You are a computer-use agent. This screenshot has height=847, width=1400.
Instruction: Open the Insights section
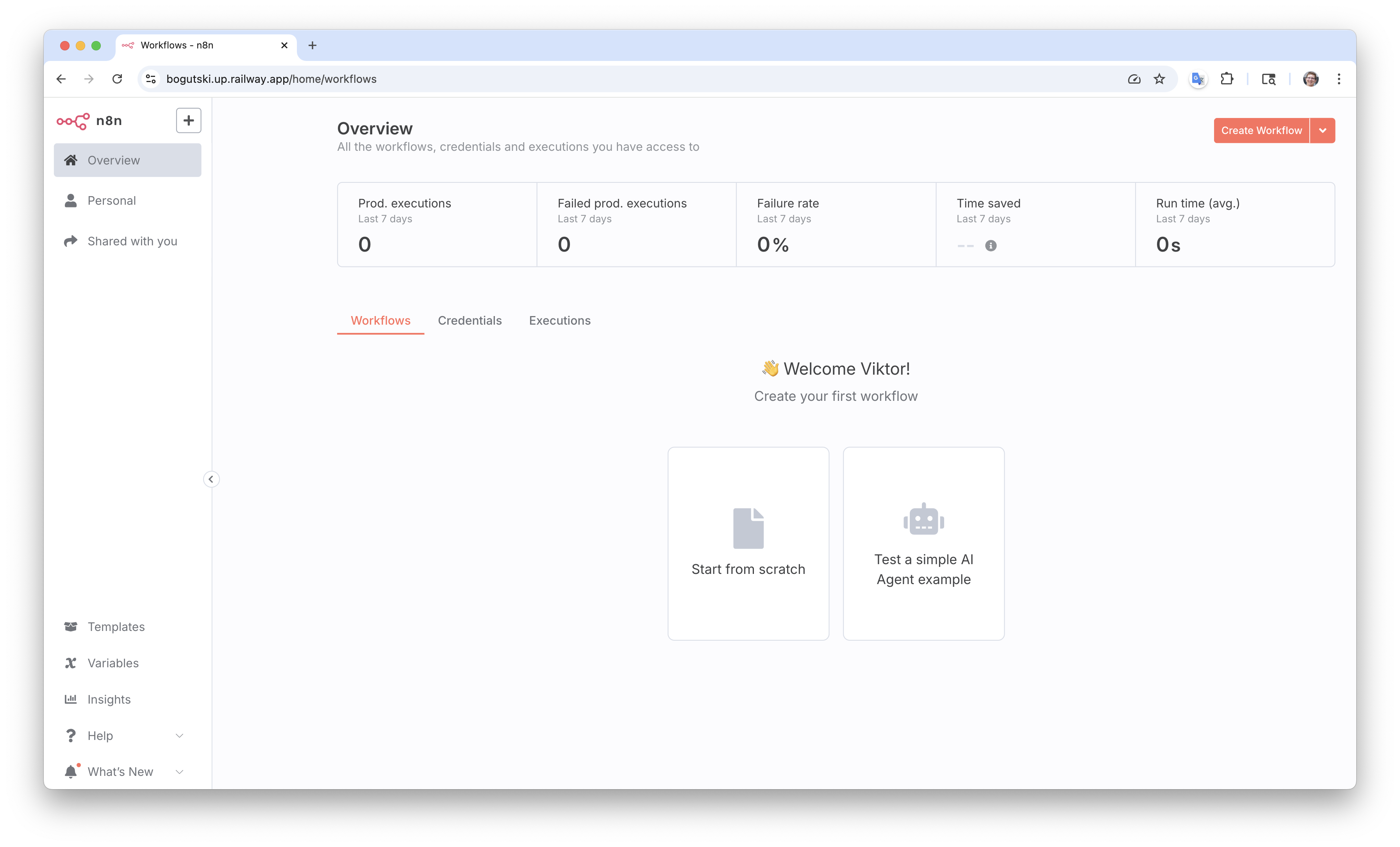click(x=109, y=699)
